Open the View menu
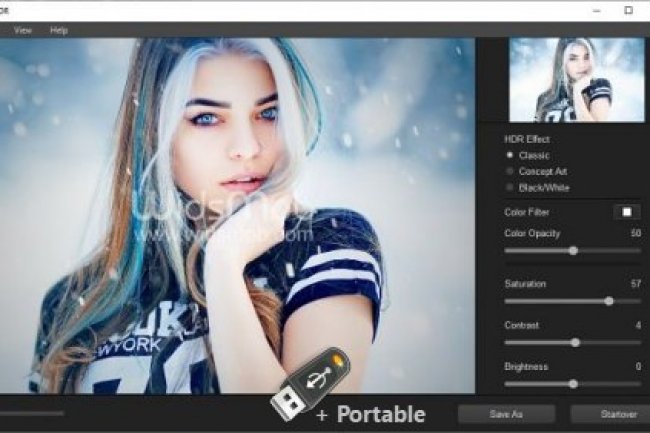Screen dimensions: 650x433 coord(23,30)
